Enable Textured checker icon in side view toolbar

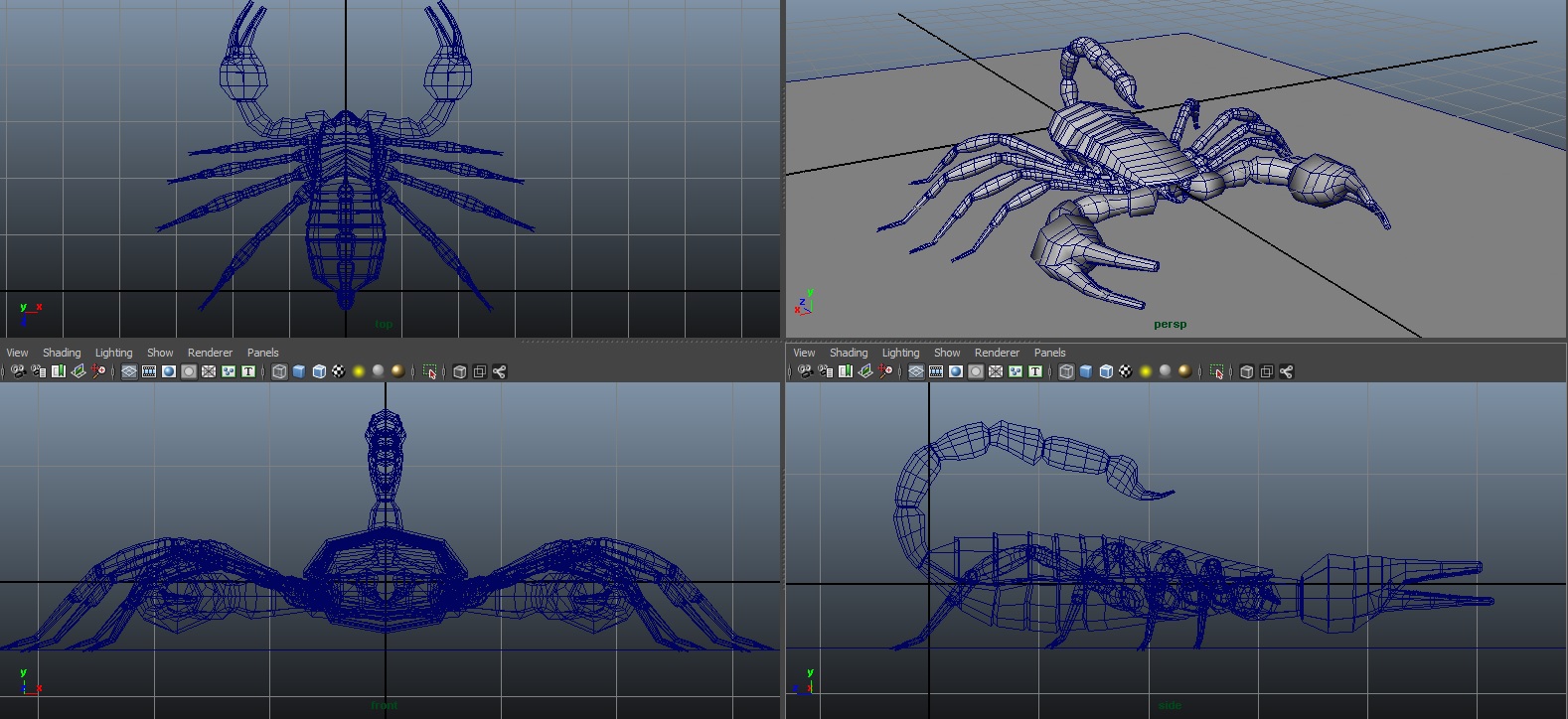pyautogui.click(x=1126, y=371)
